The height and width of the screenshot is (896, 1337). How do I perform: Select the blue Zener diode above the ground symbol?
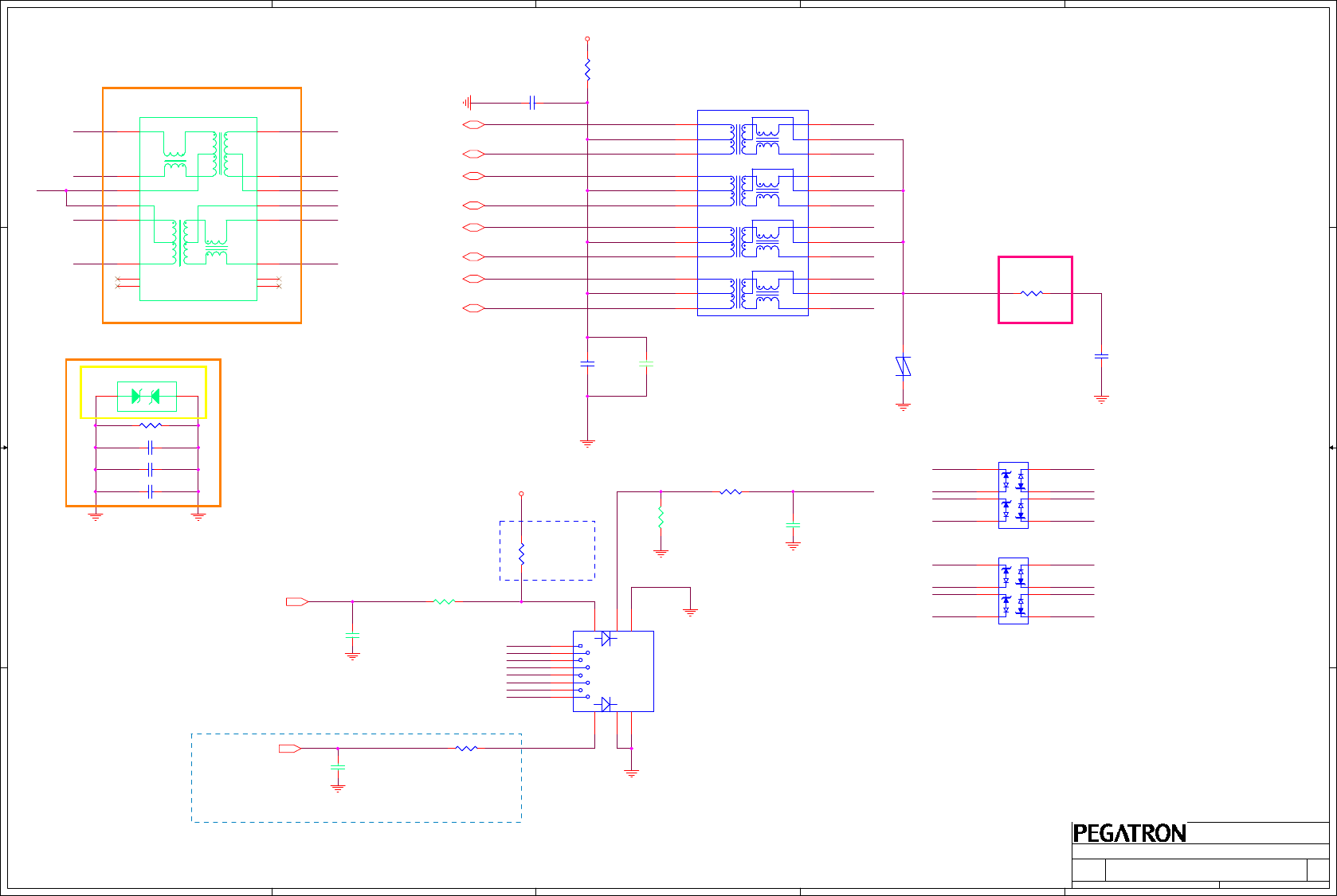click(x=903, y=366)
